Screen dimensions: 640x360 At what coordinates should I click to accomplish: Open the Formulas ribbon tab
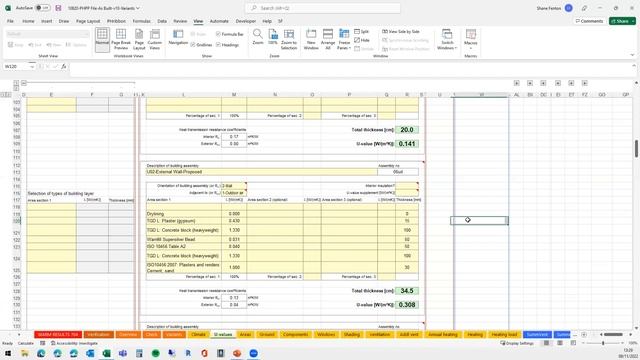[x=142, y=21]
